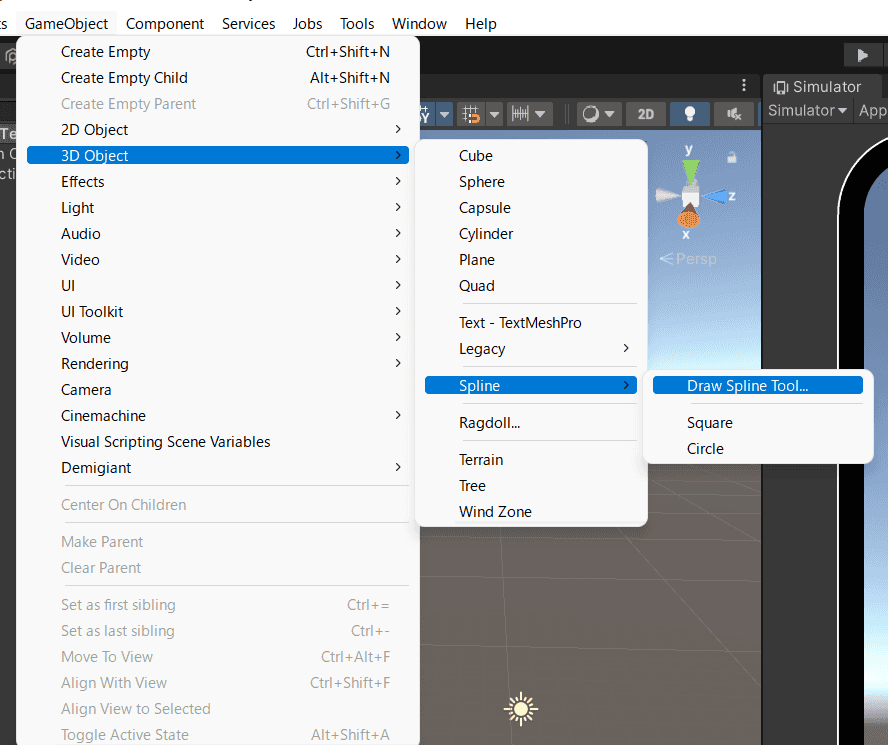Click the Play button
The height and width of the screenshot is (745, 888).
pyautogui.click(x=863, y=55)
